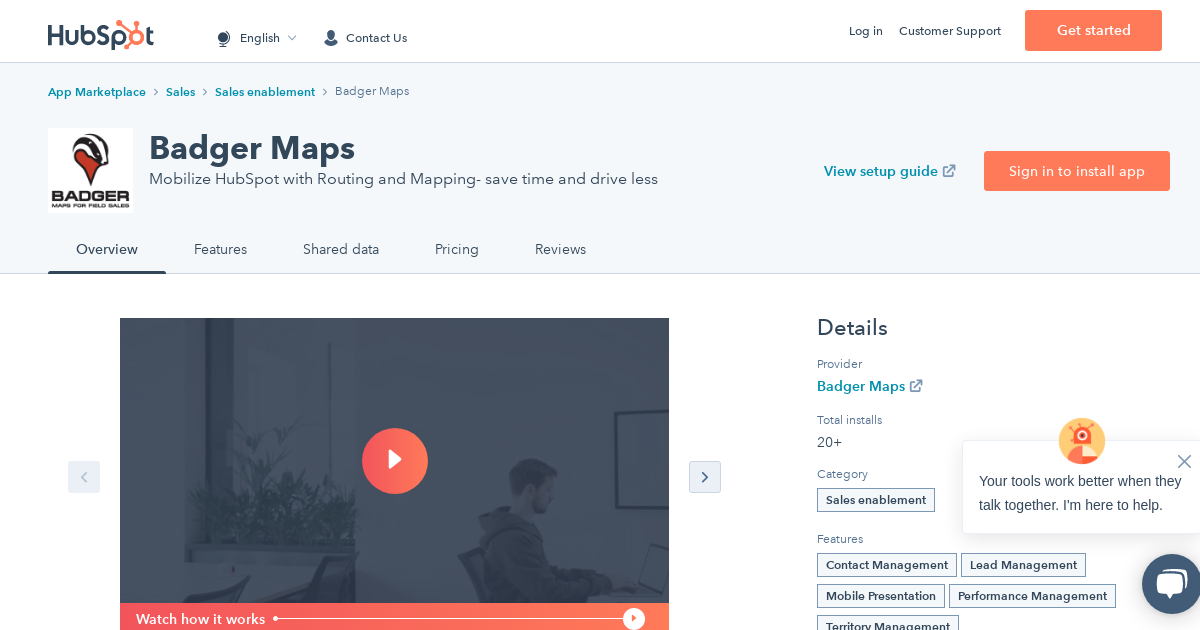The image size is (1200, 630).
Task: Click the left carousel arrow
Action: [84, 477]
